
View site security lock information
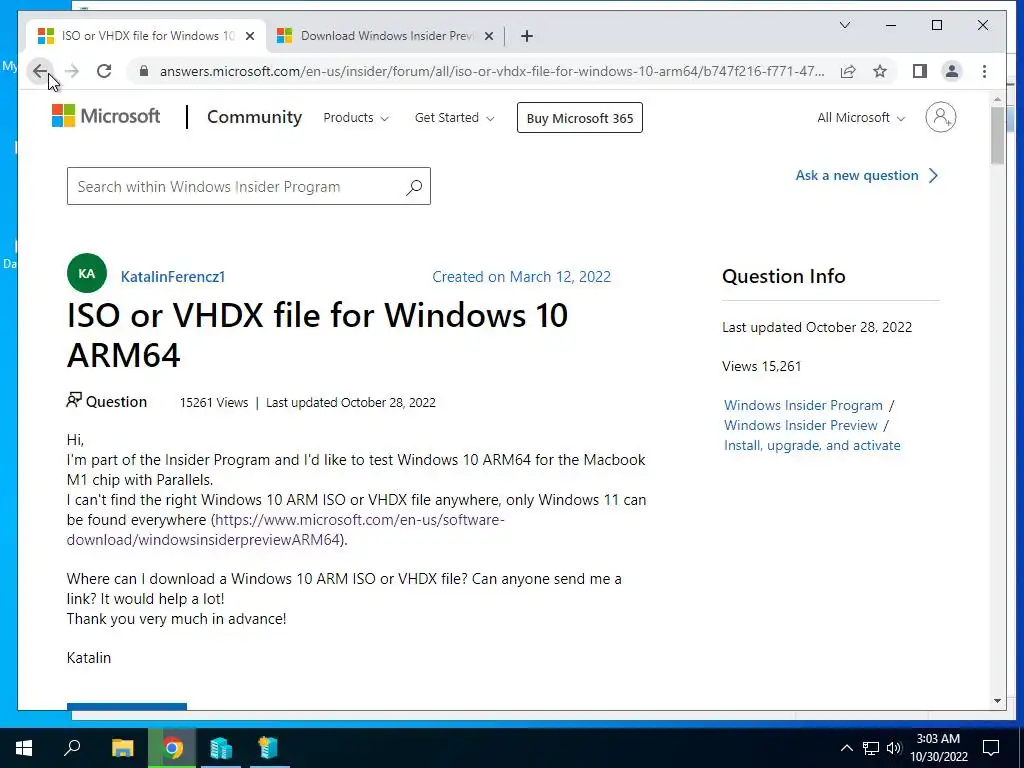tap(144, 71)
